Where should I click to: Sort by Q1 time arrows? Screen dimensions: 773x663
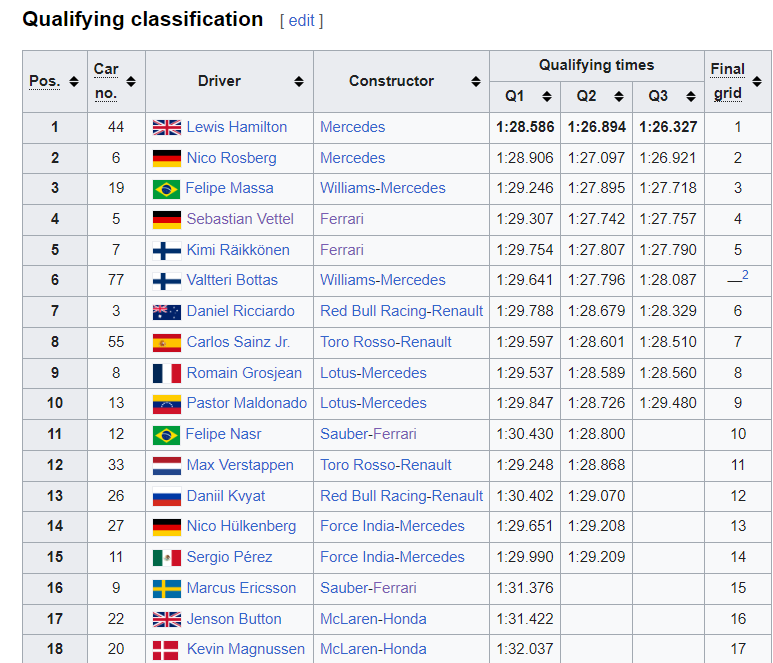click(547, 97)
